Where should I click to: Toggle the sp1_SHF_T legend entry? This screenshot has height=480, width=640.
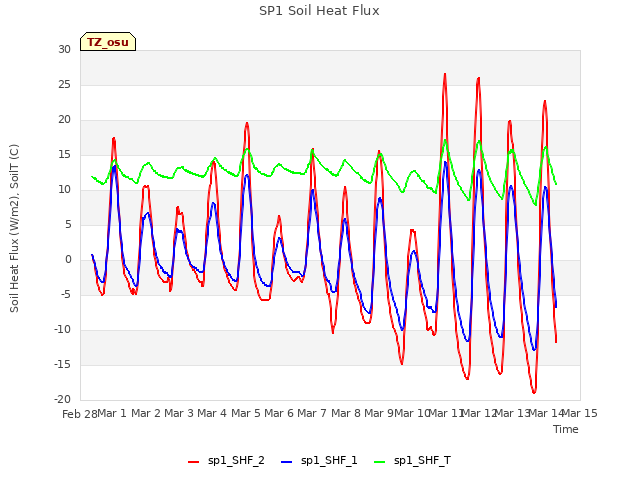(412, 460)
